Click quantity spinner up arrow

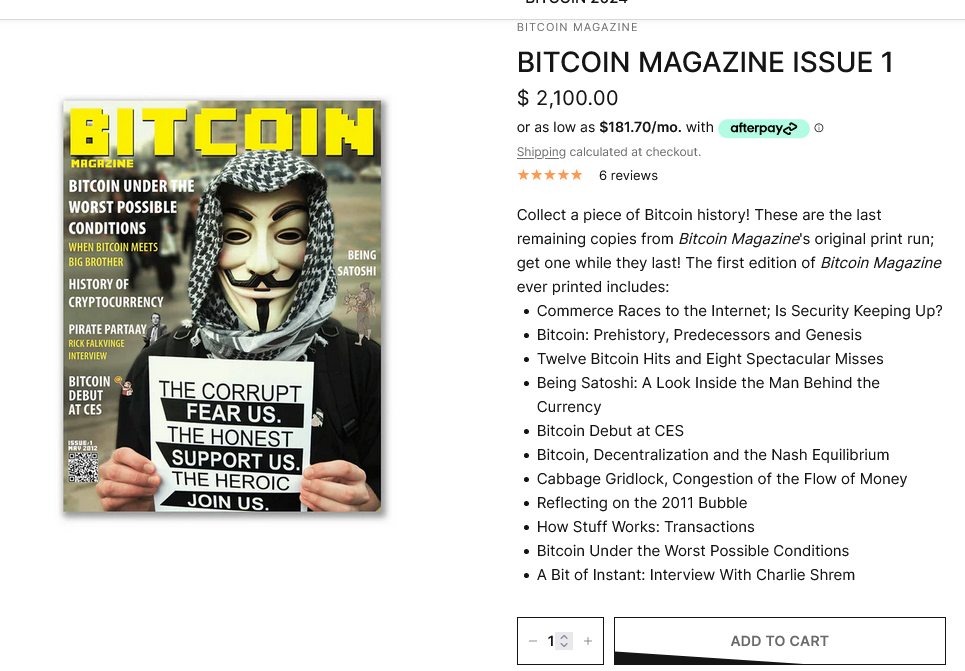click(564, 637)
